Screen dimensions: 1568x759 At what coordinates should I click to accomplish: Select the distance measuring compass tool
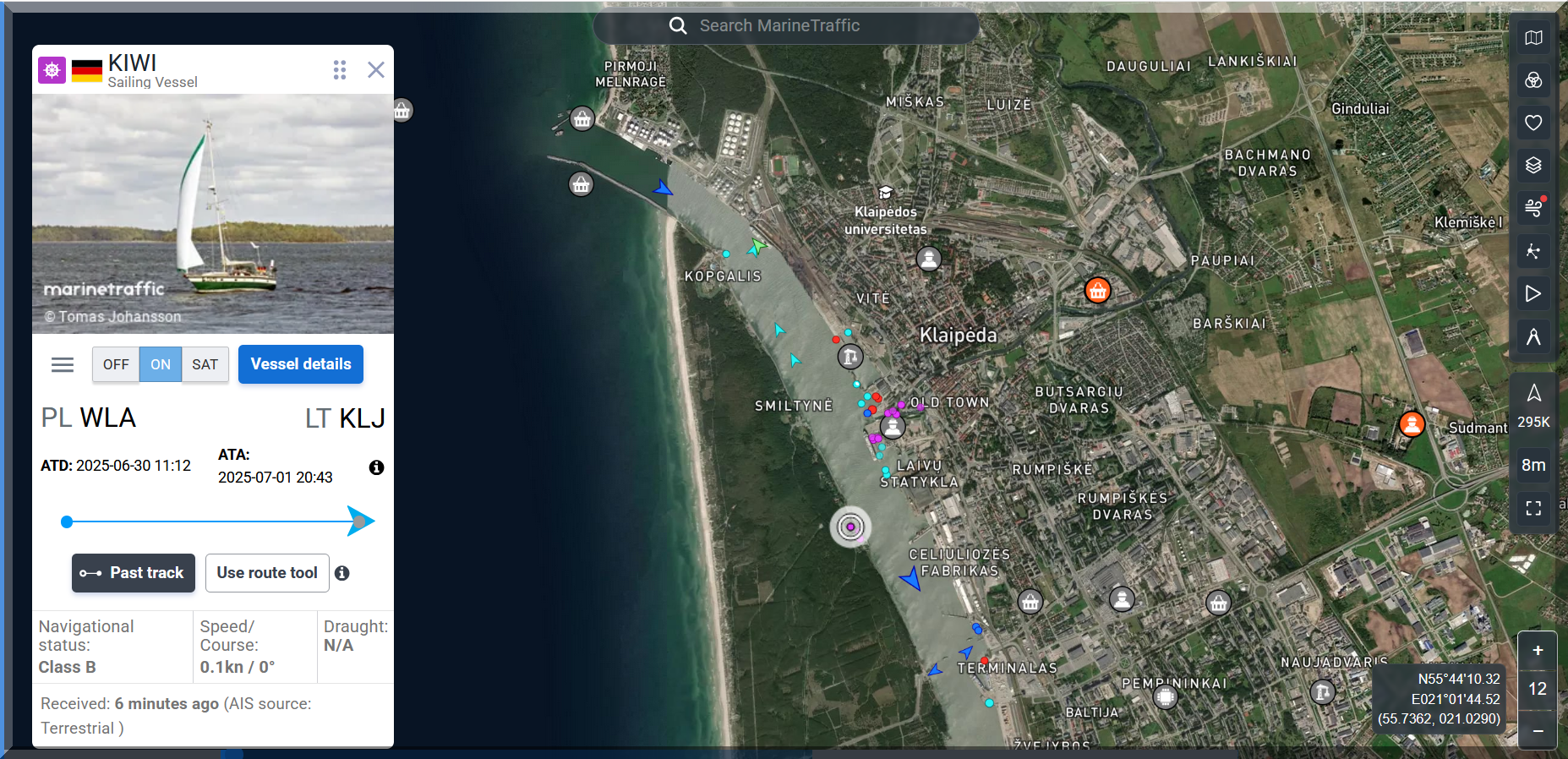1533,337
